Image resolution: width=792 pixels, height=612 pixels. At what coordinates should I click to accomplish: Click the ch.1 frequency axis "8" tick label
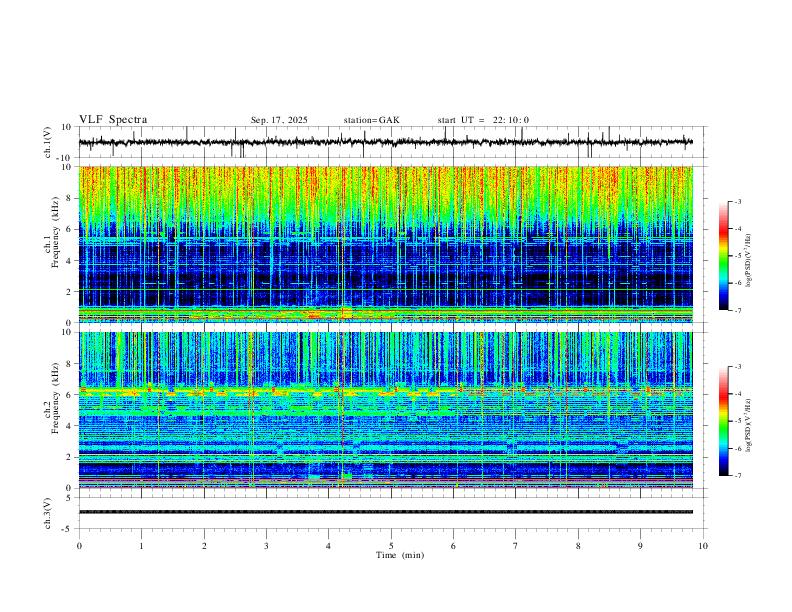(70, 198)
